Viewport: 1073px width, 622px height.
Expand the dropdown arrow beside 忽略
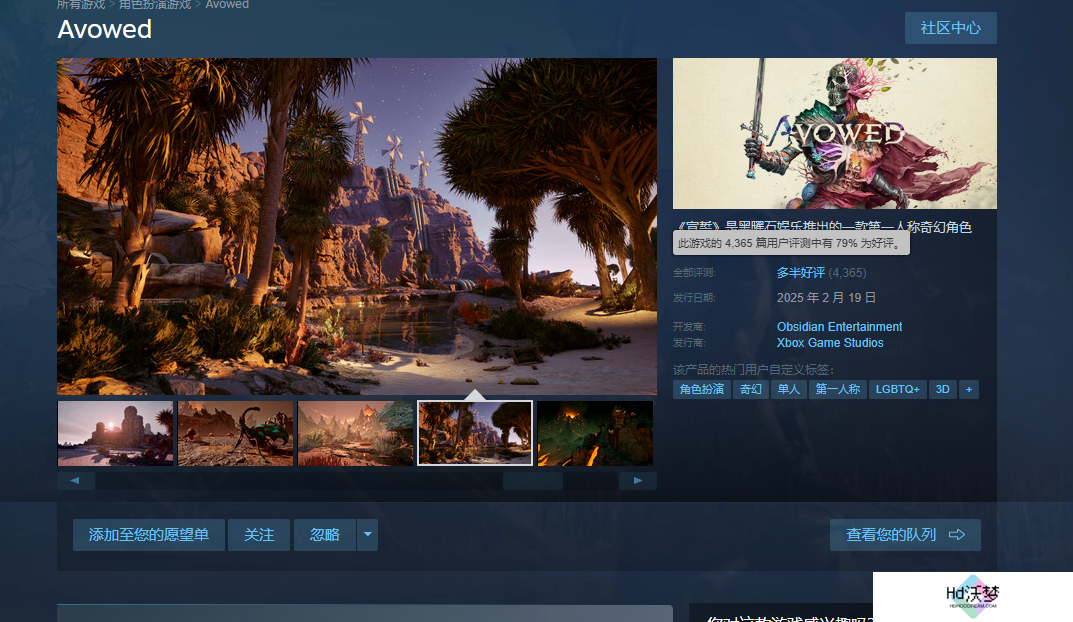pos(367,534)
